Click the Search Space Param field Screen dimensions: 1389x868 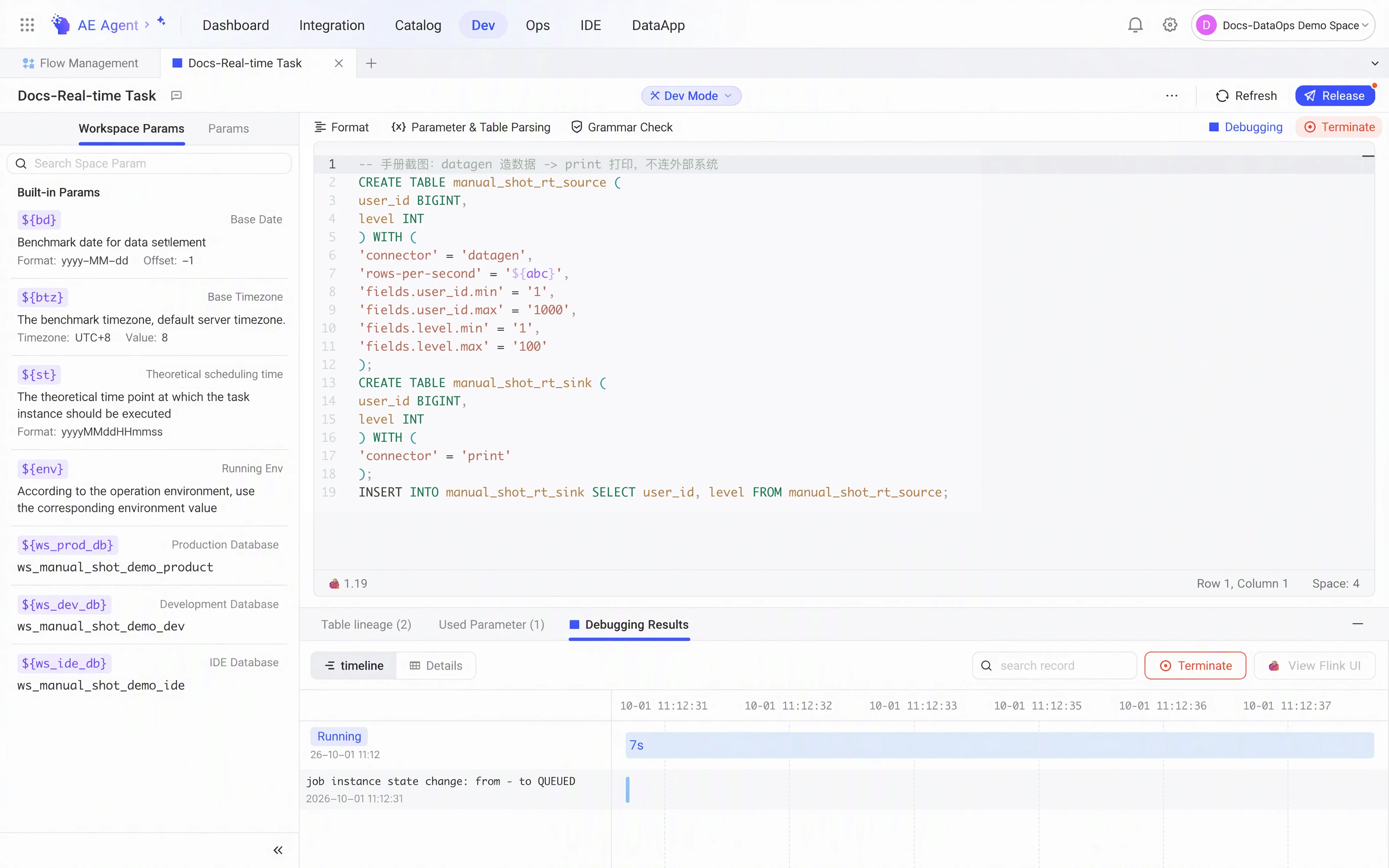(x=149, y=164)
